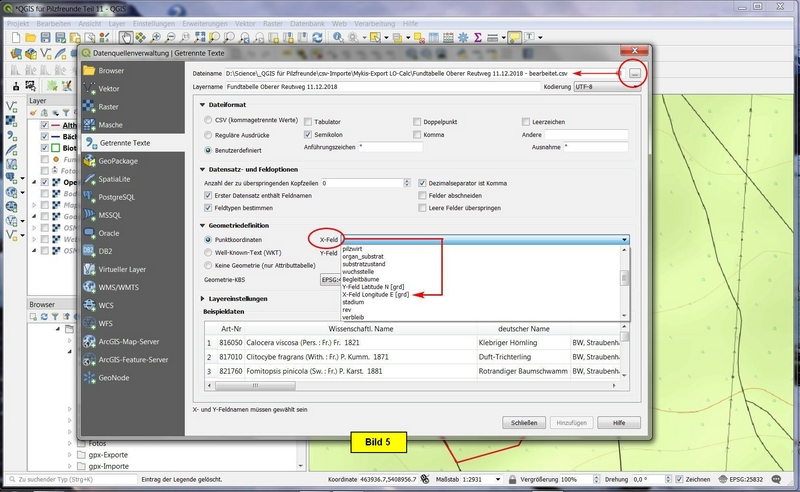Select the Well-Known-Text (WKT) radio option
Viewport: 800px width, 492px height.
tap(208, 253)
